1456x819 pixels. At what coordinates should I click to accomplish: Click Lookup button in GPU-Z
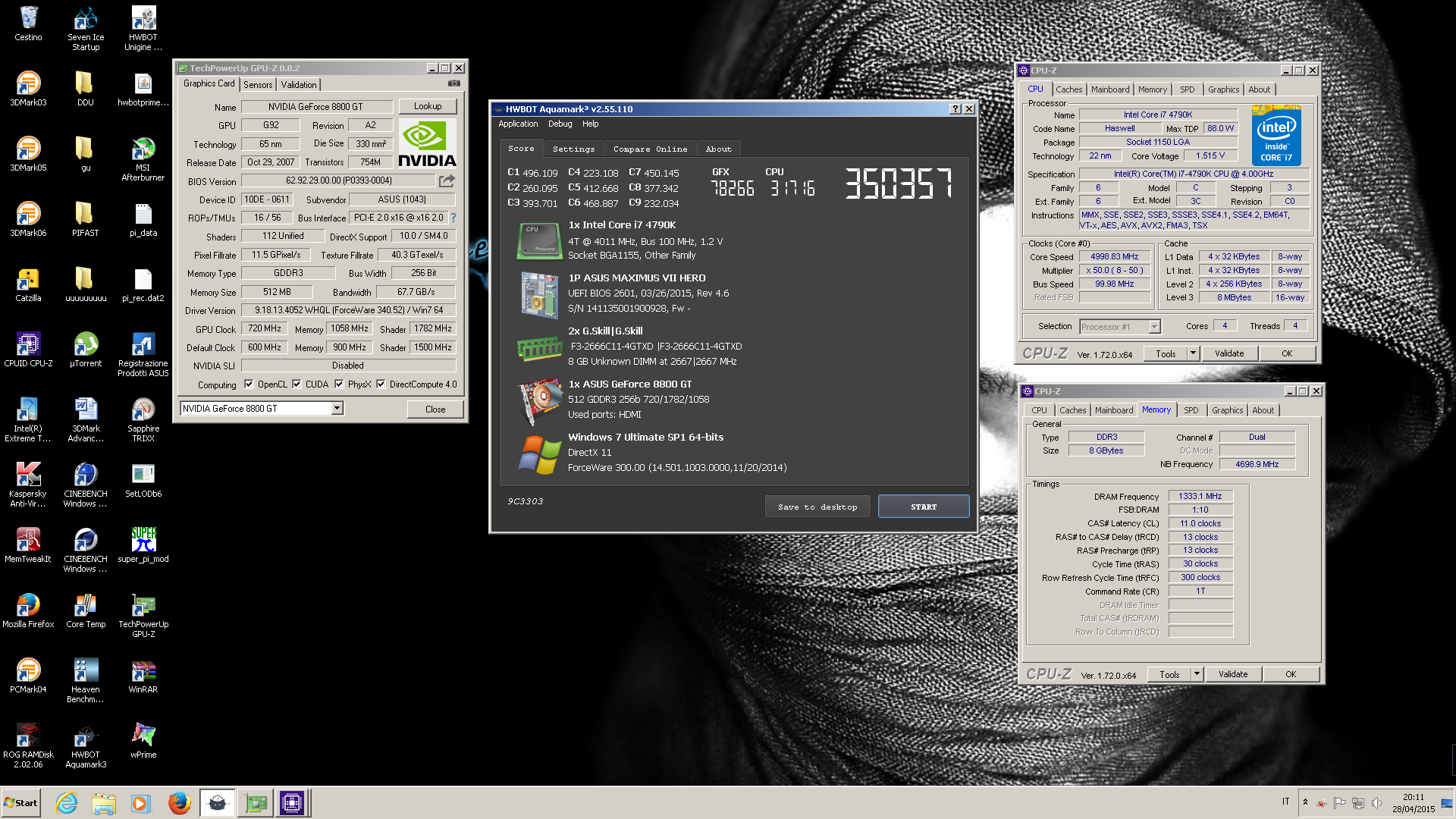(x=428, y=106)
